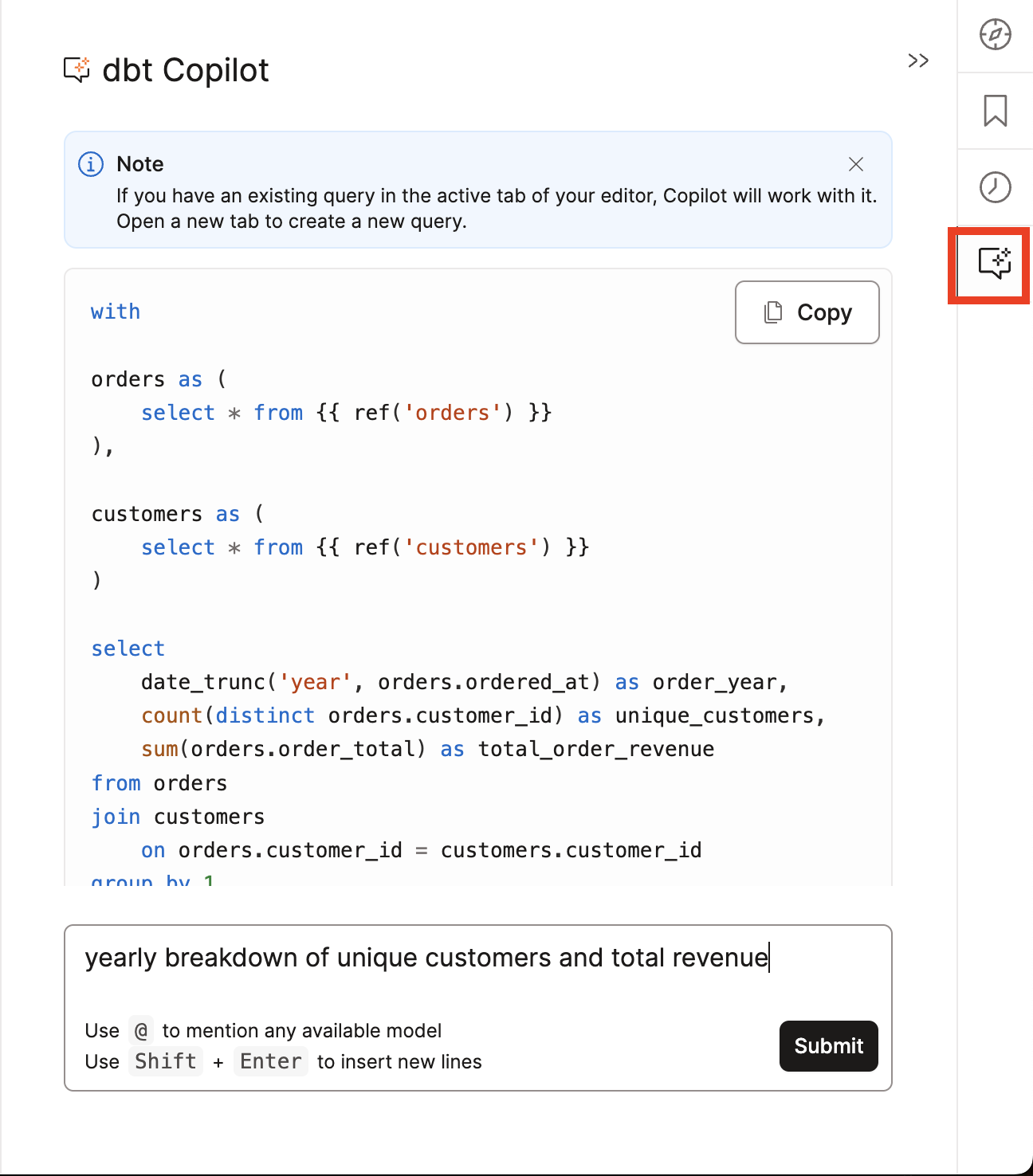Open the compass explore icon in sidebar
Image resolution: width=1033 pixels, height=1176 pixels.
[995, 34]
